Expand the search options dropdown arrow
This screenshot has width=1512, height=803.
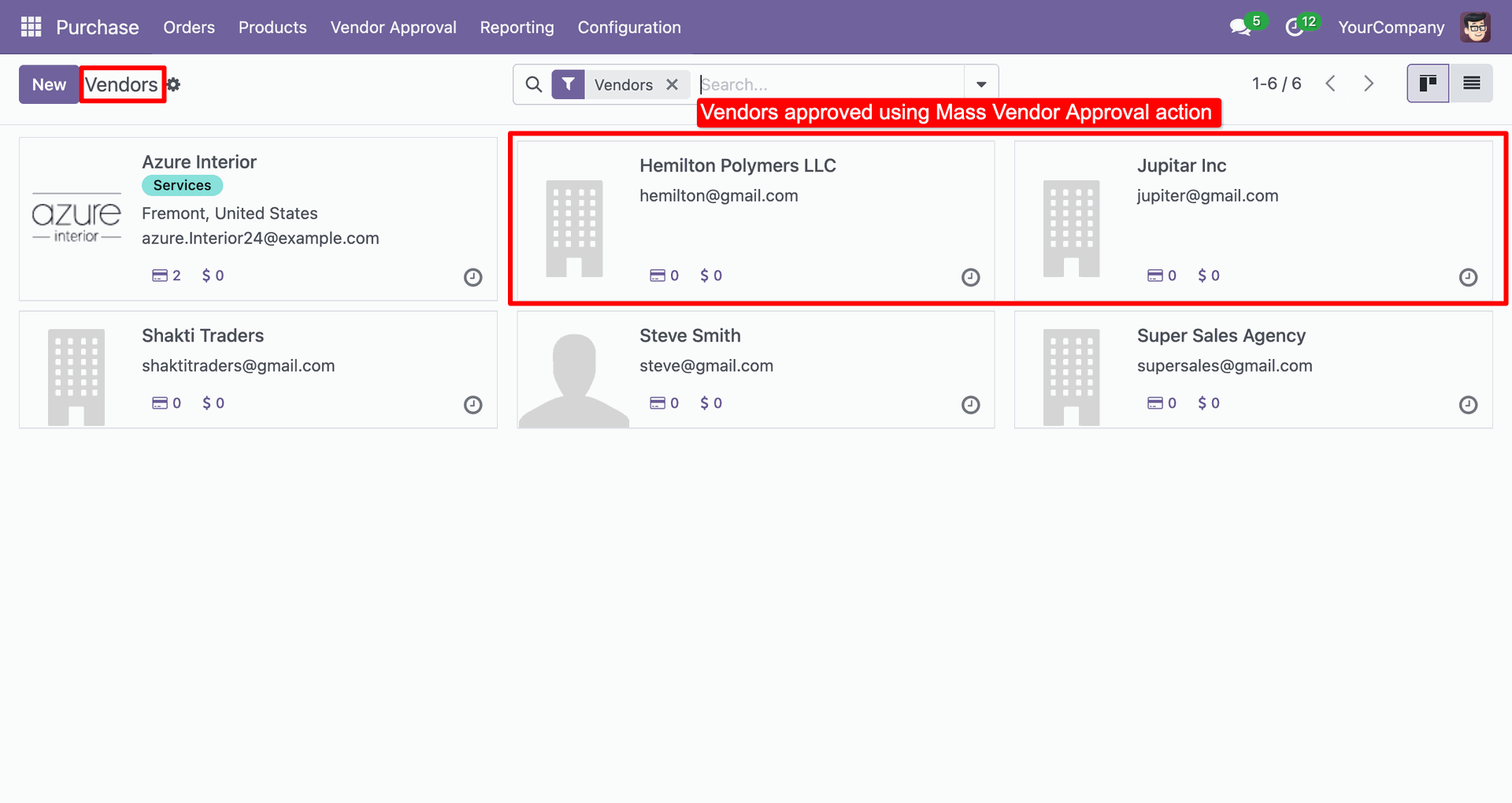(981, 84)
